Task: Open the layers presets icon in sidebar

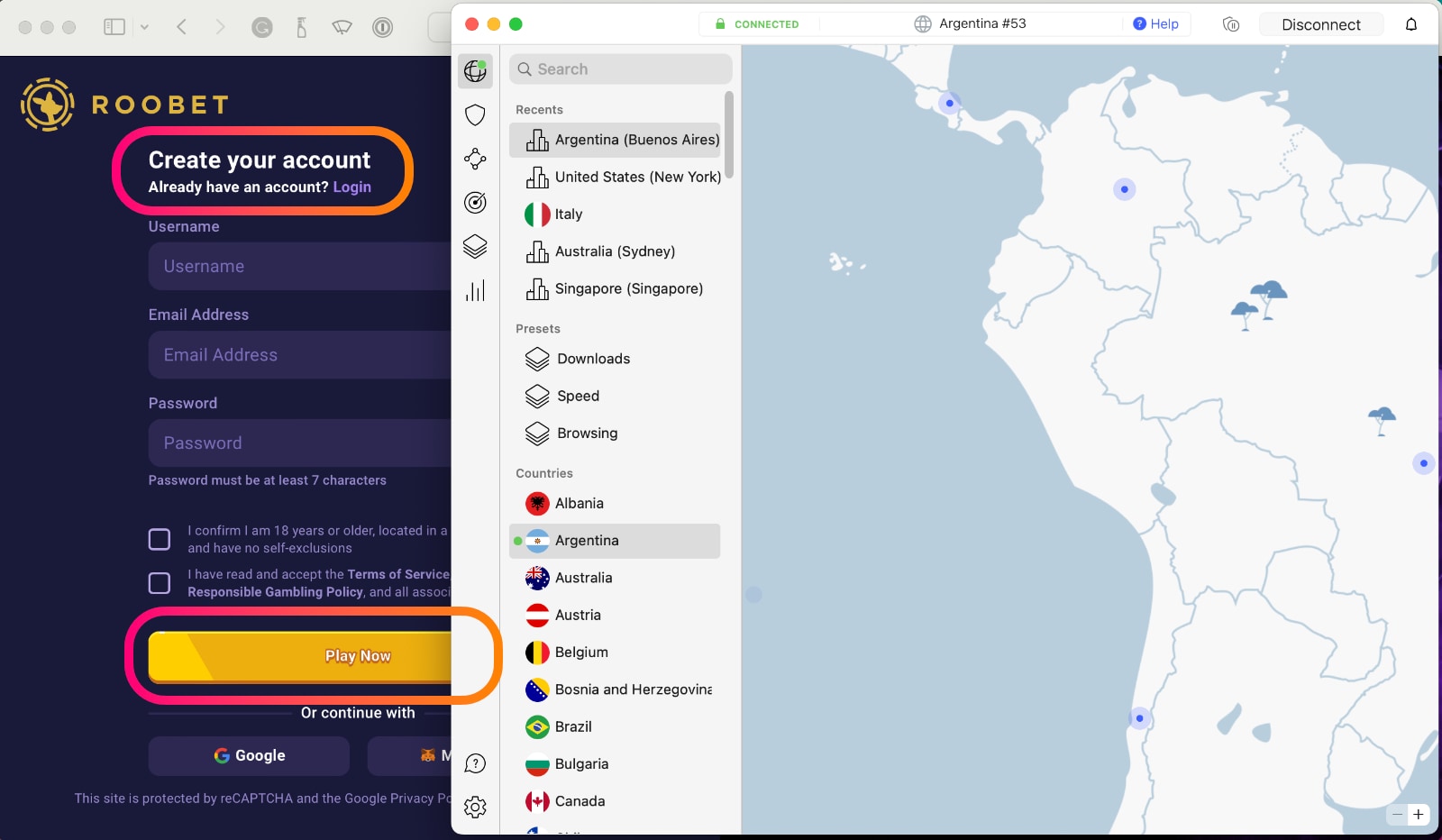Action: [475, 246]
